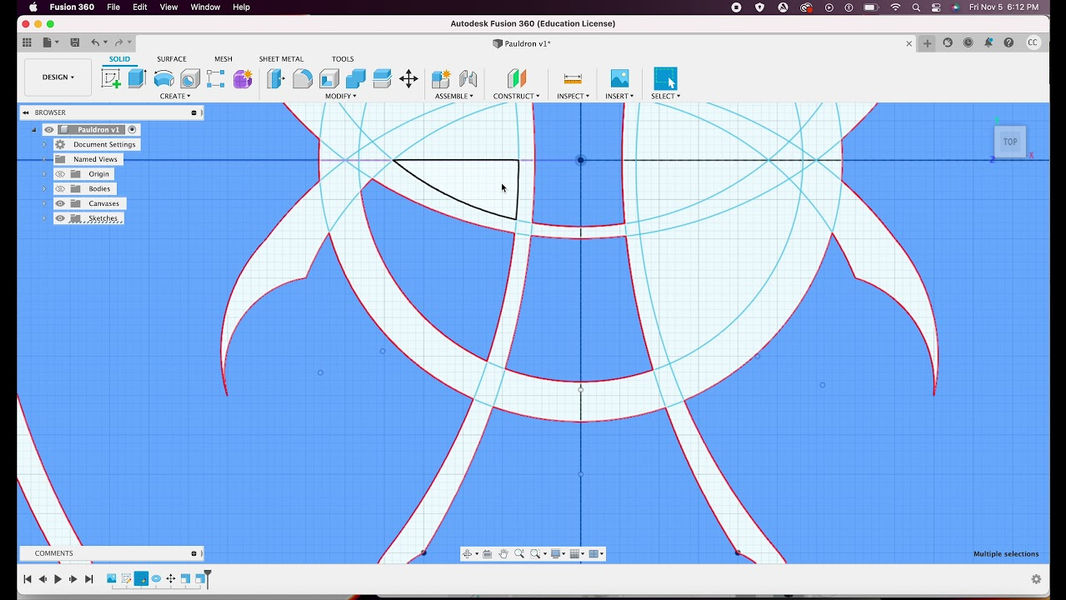Image resolution: width=1066 pixels, height=600 pixels.
Task: Toggle visibility of the Canvases folder
Action: point(60,204)
